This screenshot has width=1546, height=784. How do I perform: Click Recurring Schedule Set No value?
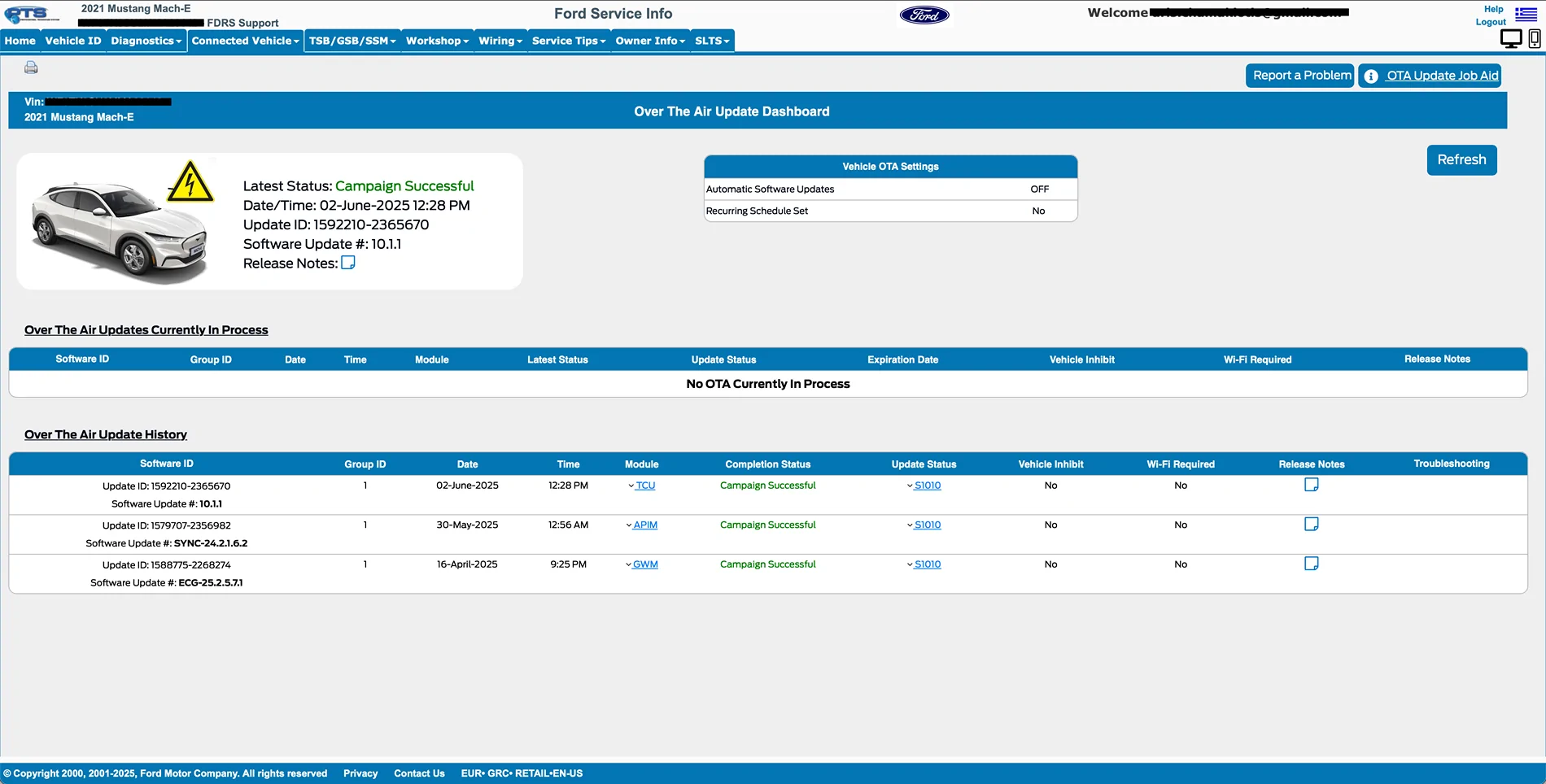coord(1038,211)
